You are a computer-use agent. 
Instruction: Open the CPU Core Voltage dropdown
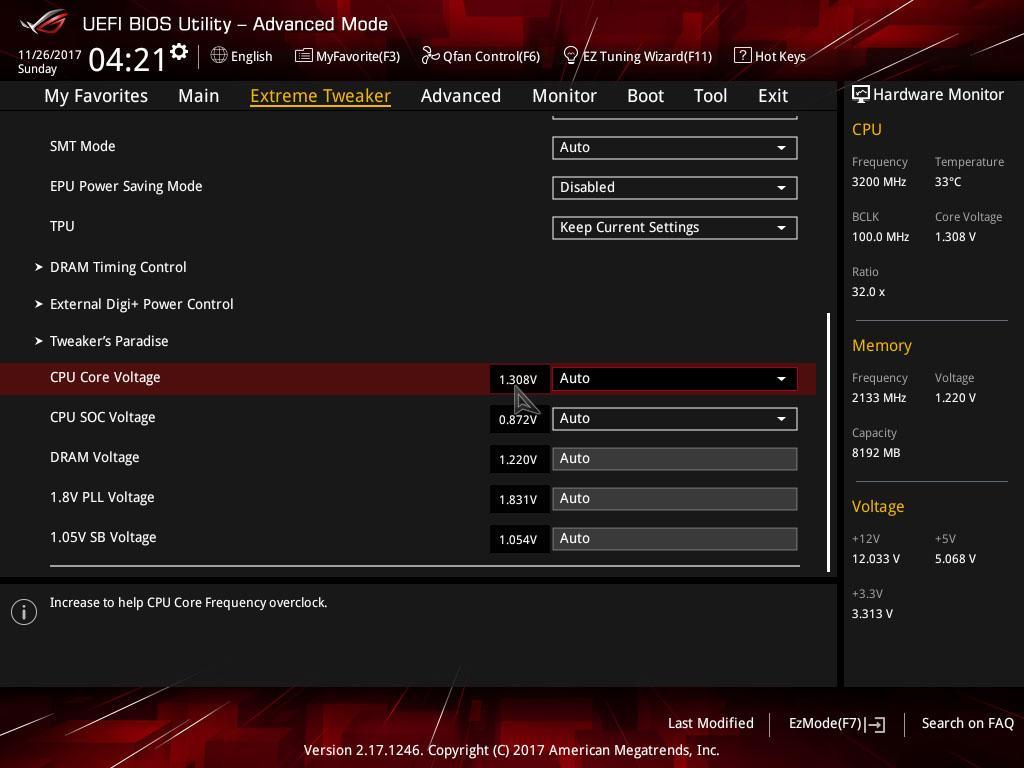[675, 379]
